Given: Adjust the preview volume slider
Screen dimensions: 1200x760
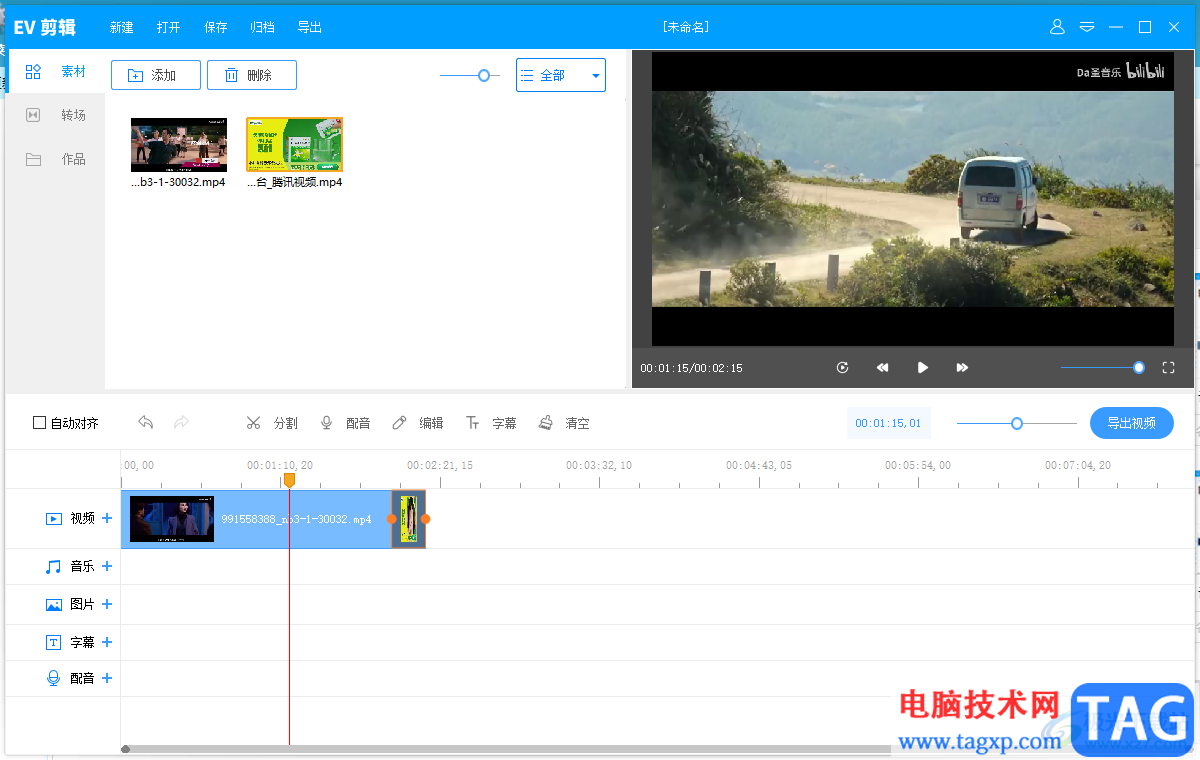Looking at the screenshot, I should pyautogui.click(x=1103, y=368).
